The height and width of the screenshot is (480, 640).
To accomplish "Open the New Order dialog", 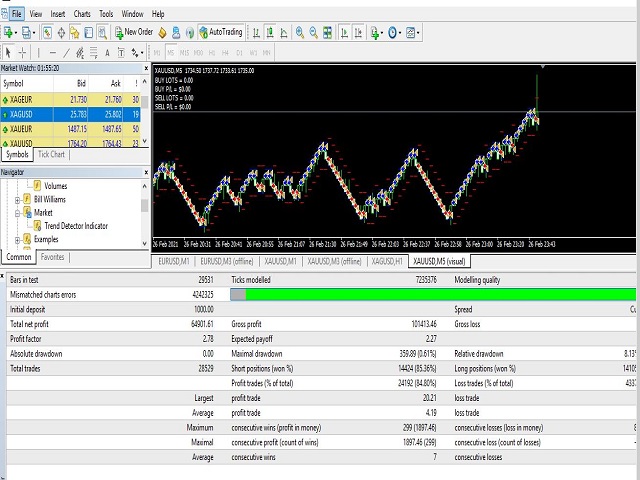I will 134,32.
